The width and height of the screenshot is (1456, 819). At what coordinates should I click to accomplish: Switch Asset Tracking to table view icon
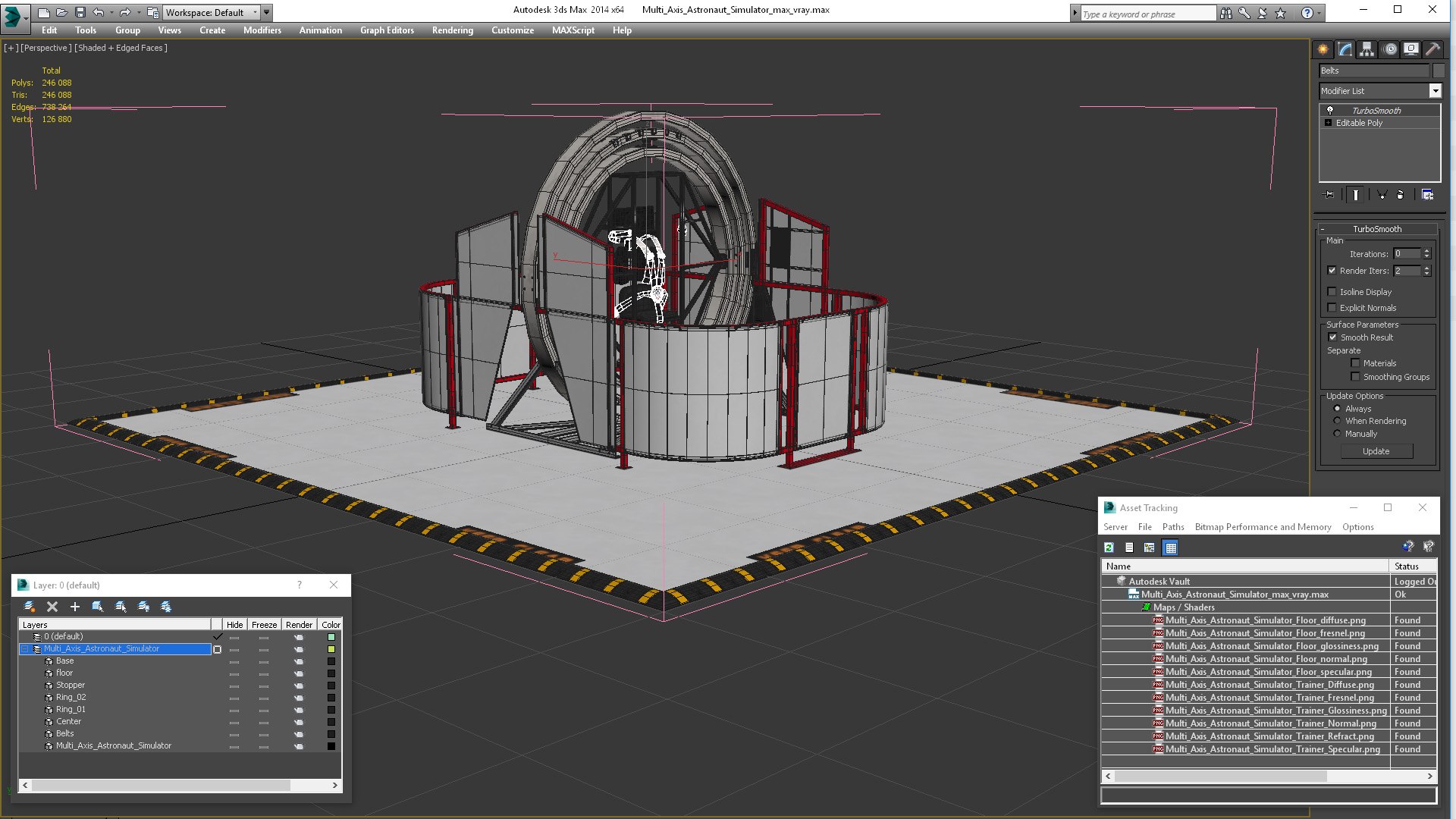coord(1171,548)
